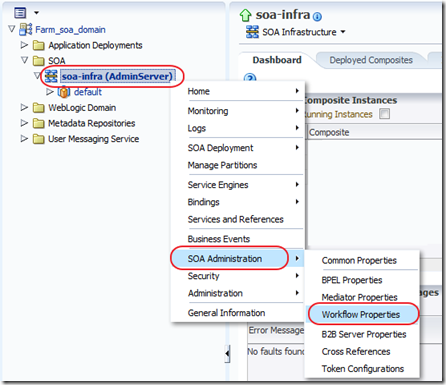The image size is (446, 385).
Task: Select soa-infra (AdminServer) in the tree
Action: (117, 76)
